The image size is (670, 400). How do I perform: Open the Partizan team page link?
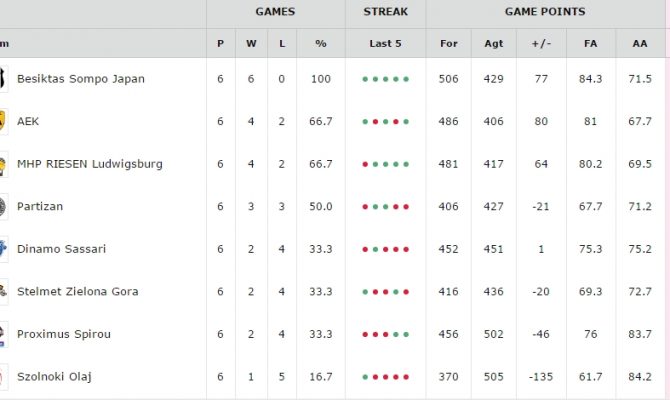pyautogui.click(x=40, y=206)
